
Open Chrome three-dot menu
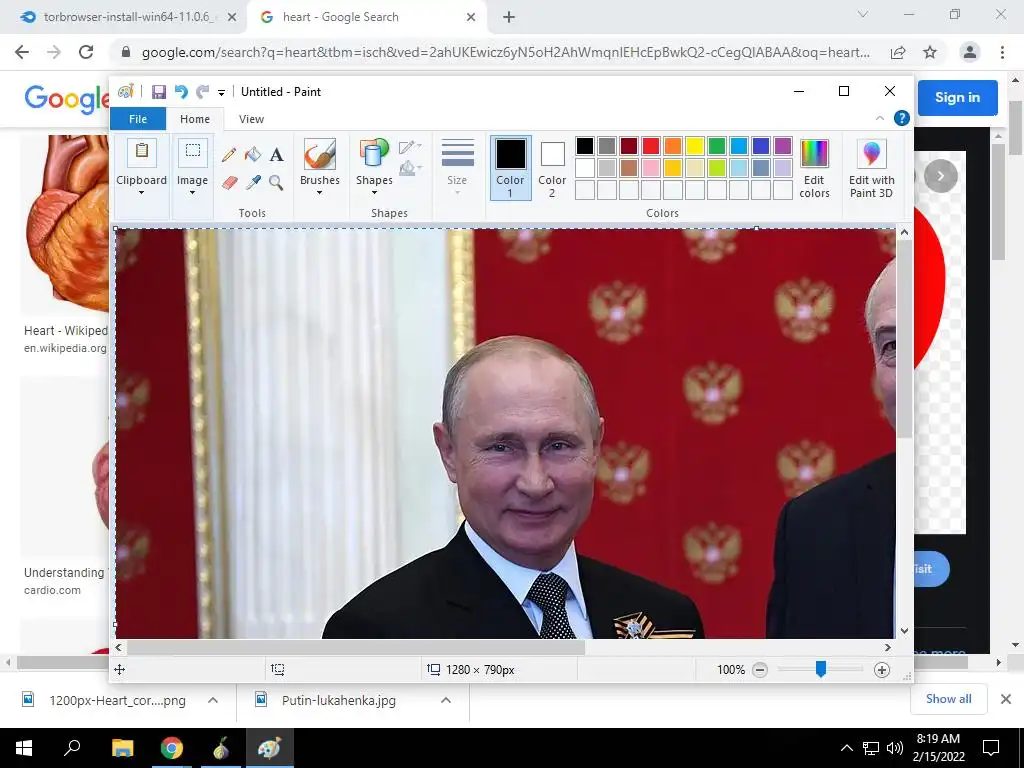click(x=1002, y=52)
